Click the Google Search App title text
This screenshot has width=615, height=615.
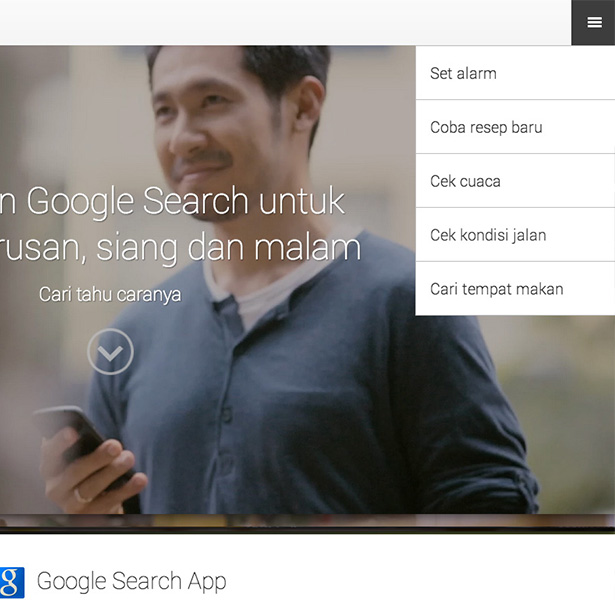tap(131, 581)
